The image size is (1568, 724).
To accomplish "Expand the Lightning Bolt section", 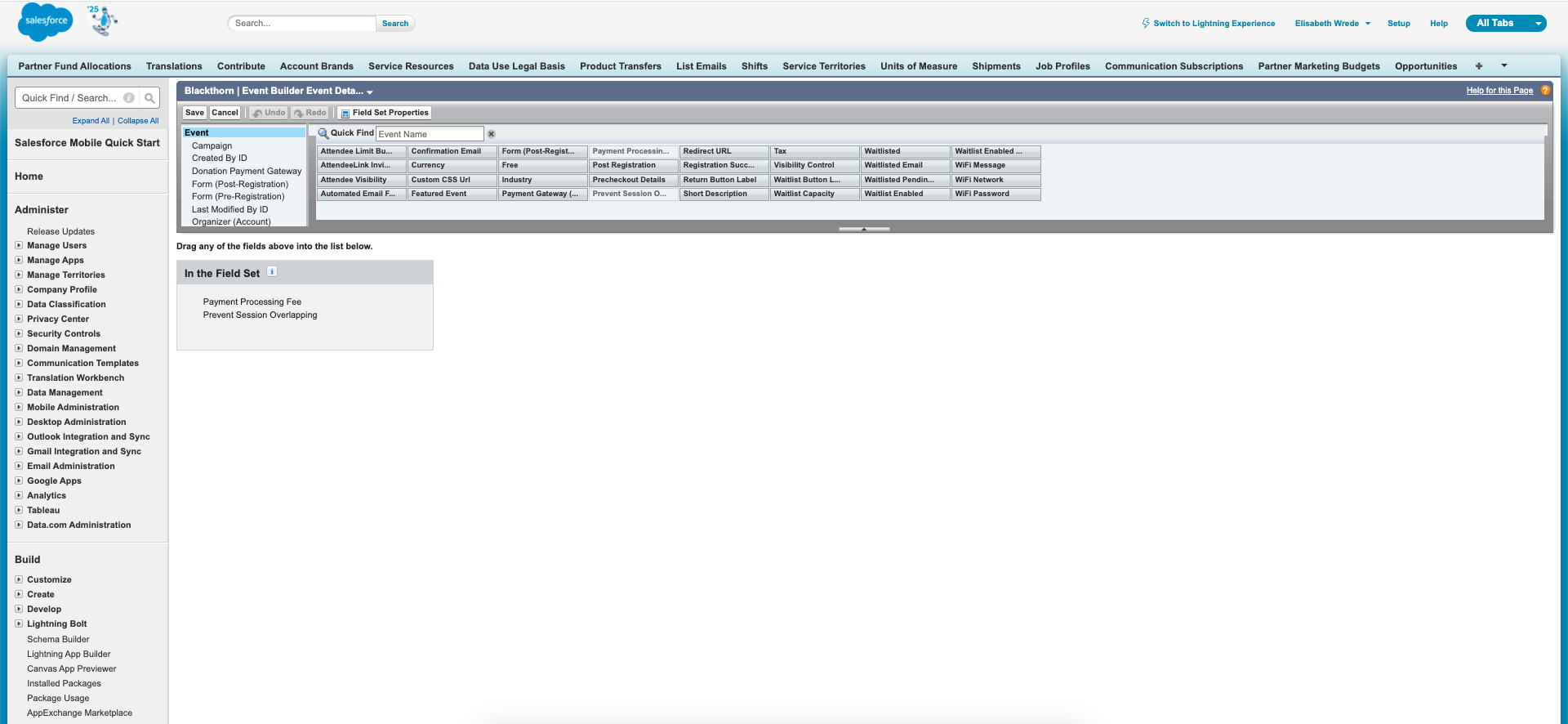I will click(19, 623).
